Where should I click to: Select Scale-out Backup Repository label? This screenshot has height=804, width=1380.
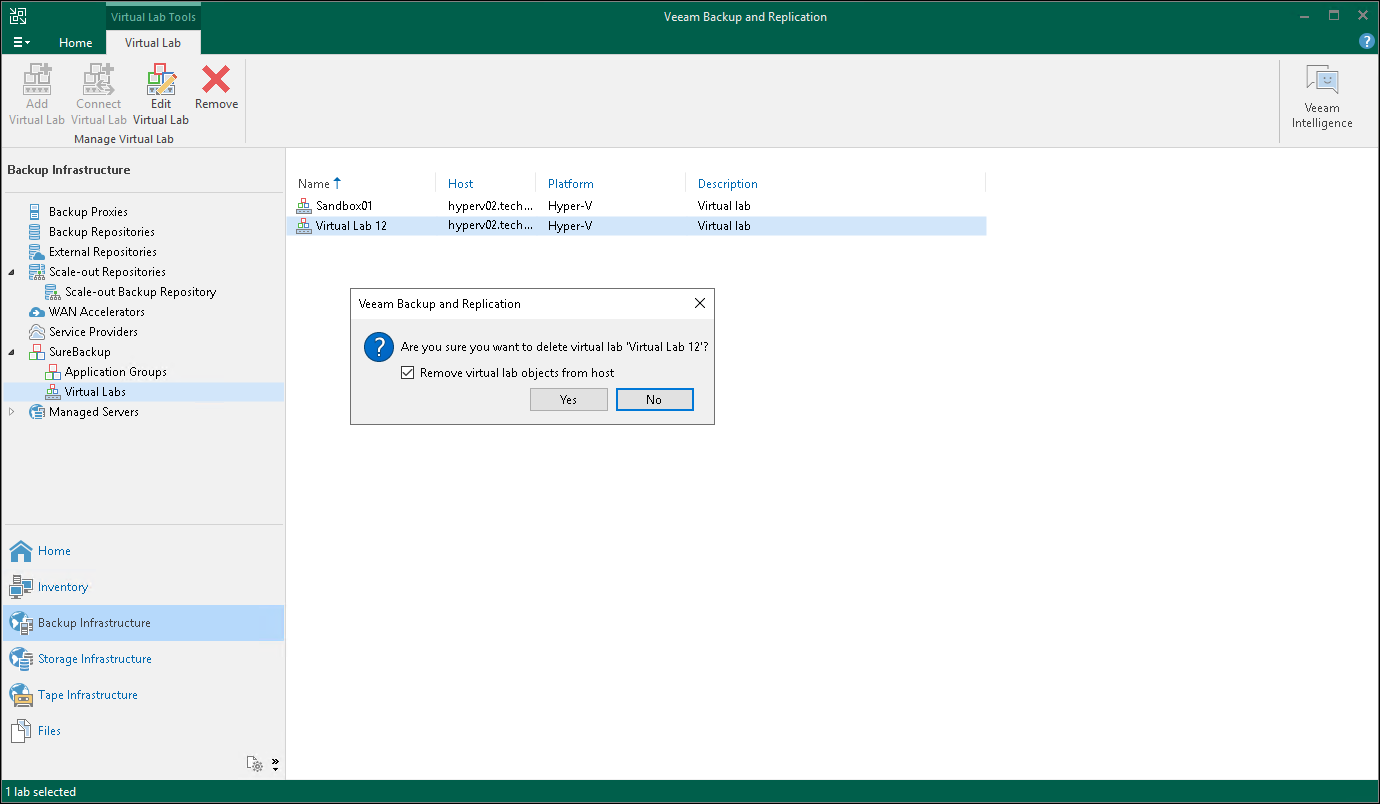[141, 292]
